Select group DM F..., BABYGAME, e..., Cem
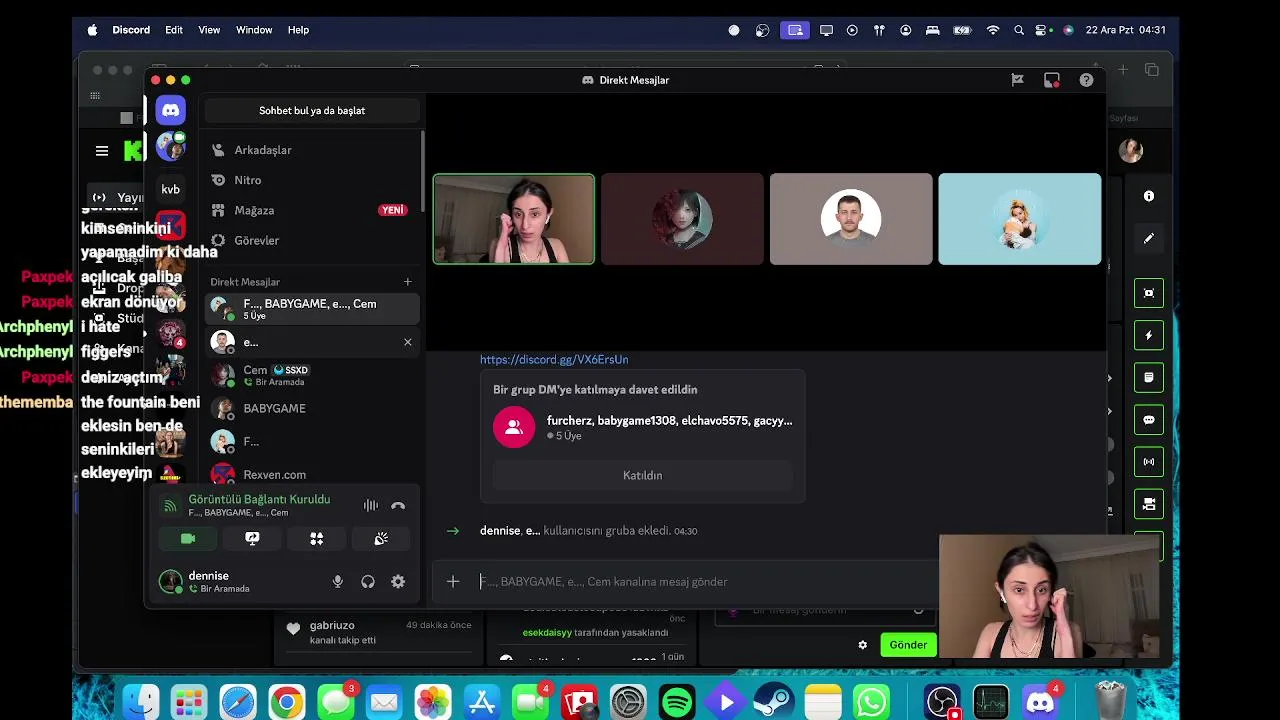Screen dimensions: 1280x720 coord(312,309)
